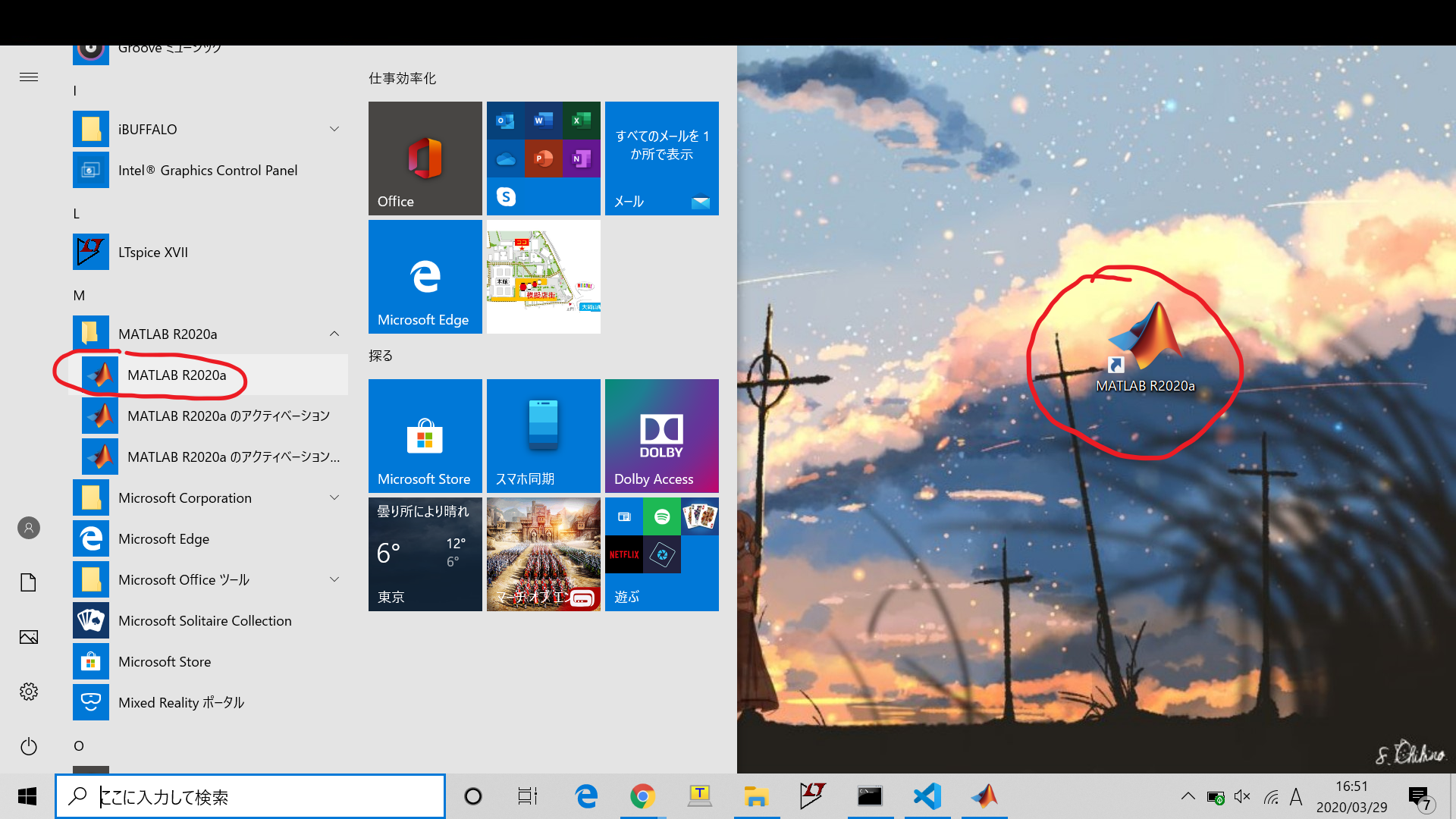The height and width of the screenshot is (819, 1456).
Task: Open the Office tile
Action: coord(425,158)
